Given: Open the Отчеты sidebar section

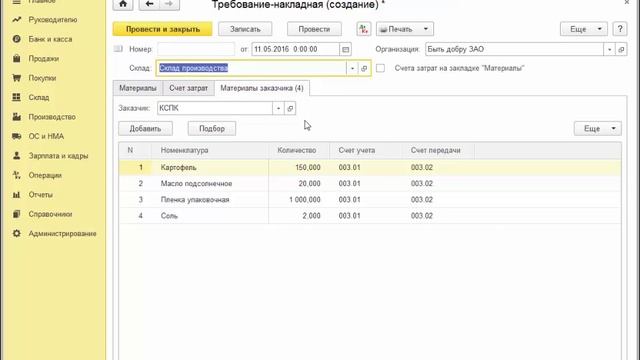Looking at the screenshot, I should pyautogui.click(x=40, y=195).
